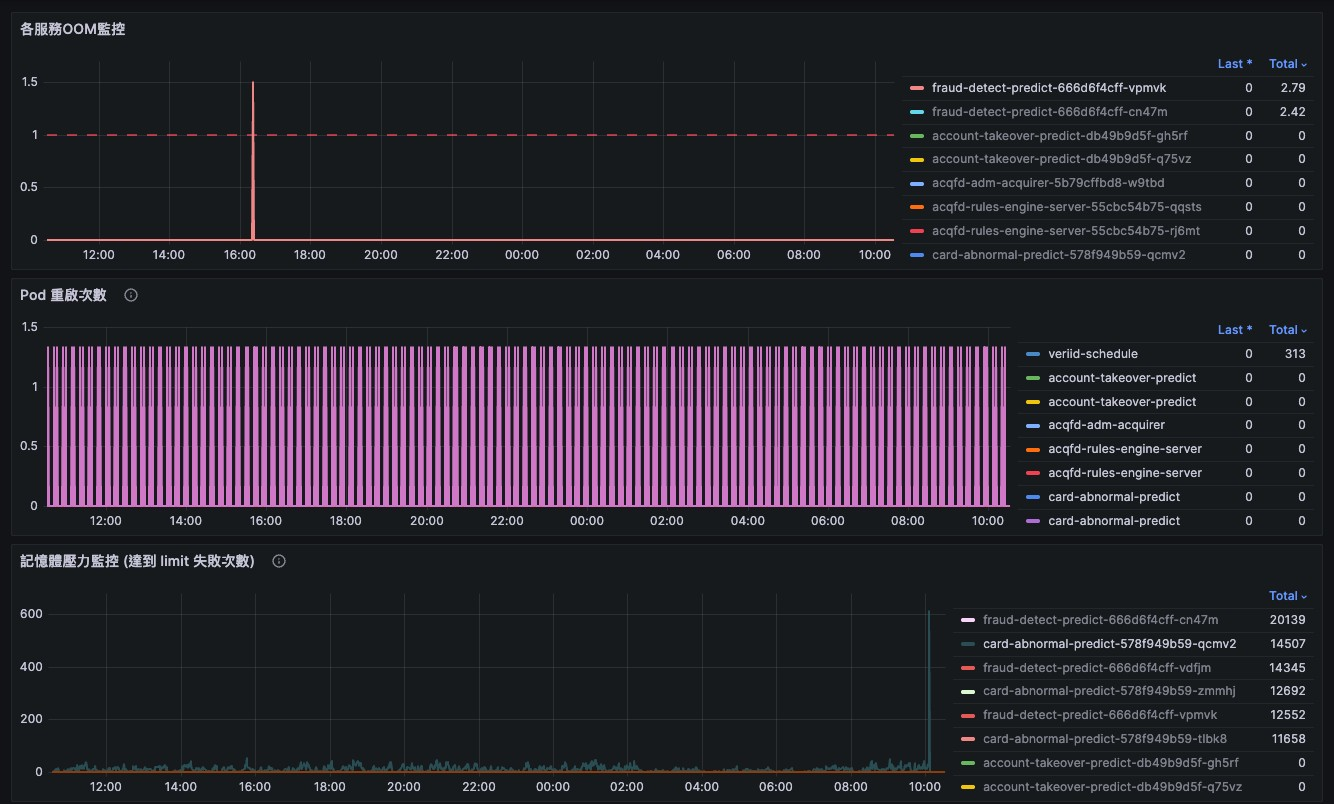Screen dimensions: 1334x804
Task: Click color icon of acqfd-adm-acquirer-5b79cffbd8-w9tbd
Action: point(917,184)
